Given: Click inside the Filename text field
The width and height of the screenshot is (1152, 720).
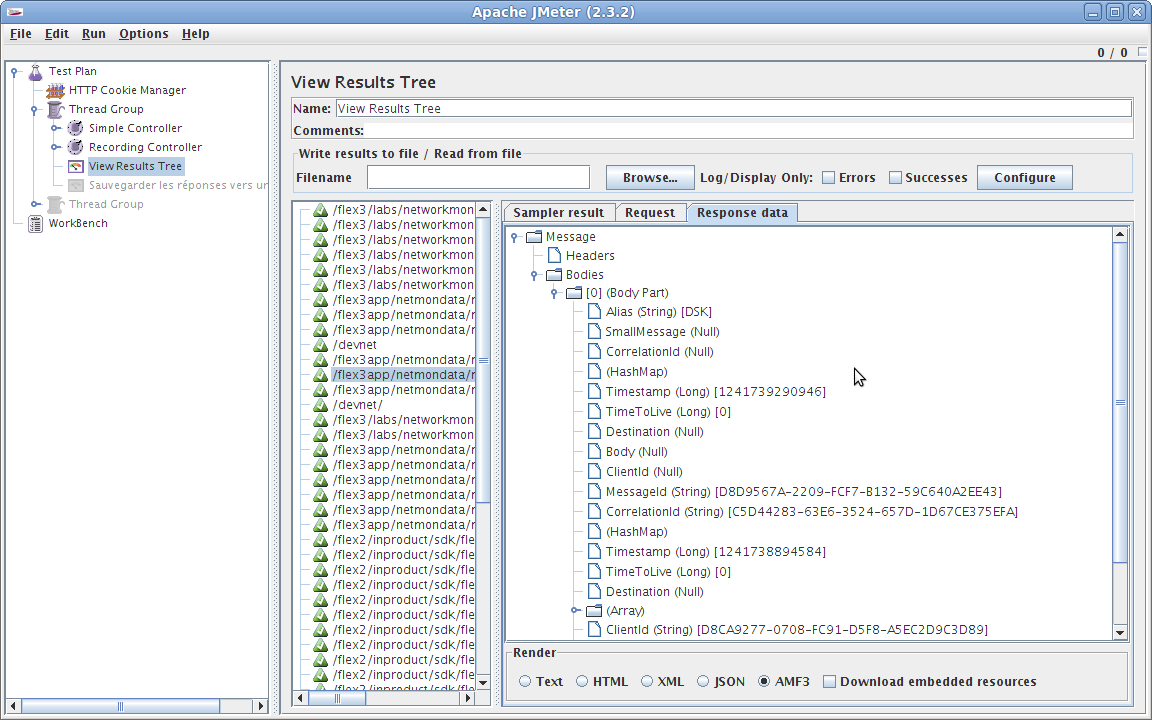Looking at the screenshot, I should click(x=477, y=177).
